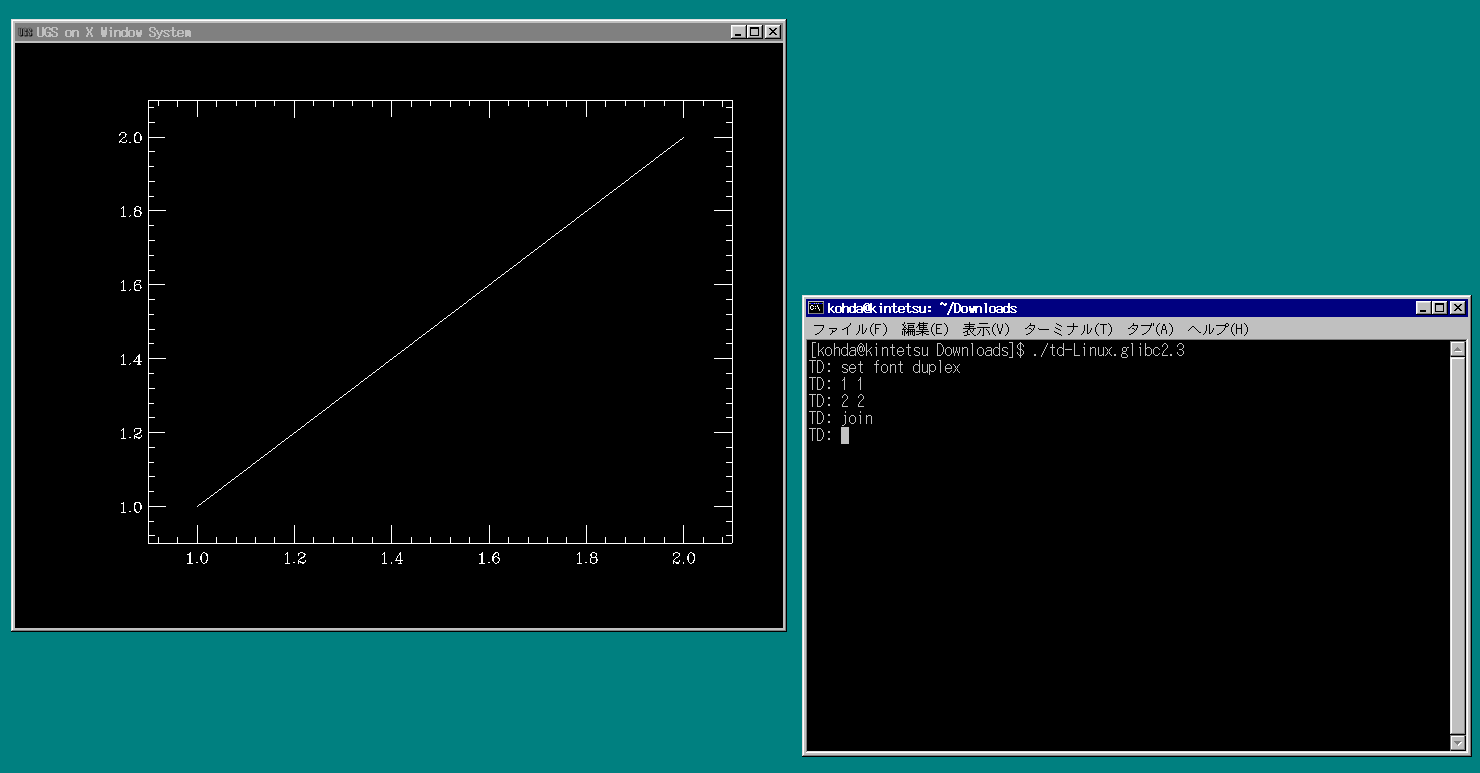This screenshot has height=773, width=1480.
Task: Select the タブ(A) menu
Action: 1149,329
